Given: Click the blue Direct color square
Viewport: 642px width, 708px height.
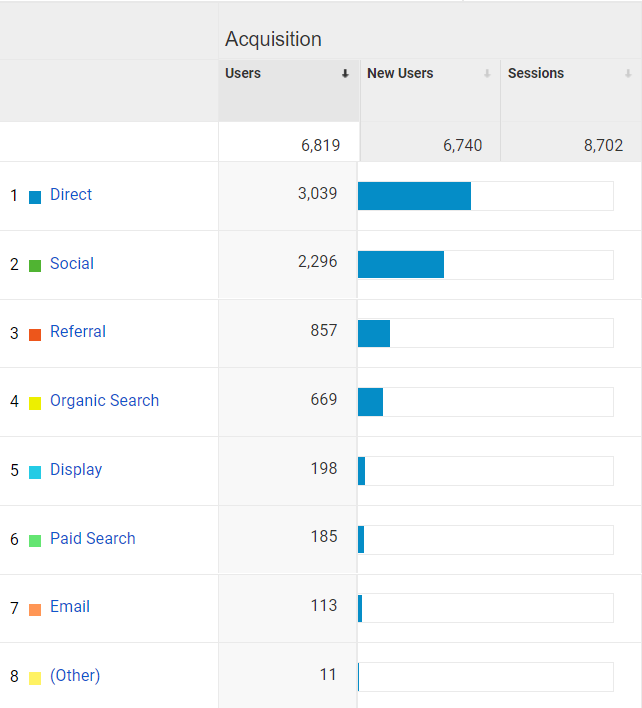Looking at the screenshot, I should pyautogui.click(x=35, y=197).
